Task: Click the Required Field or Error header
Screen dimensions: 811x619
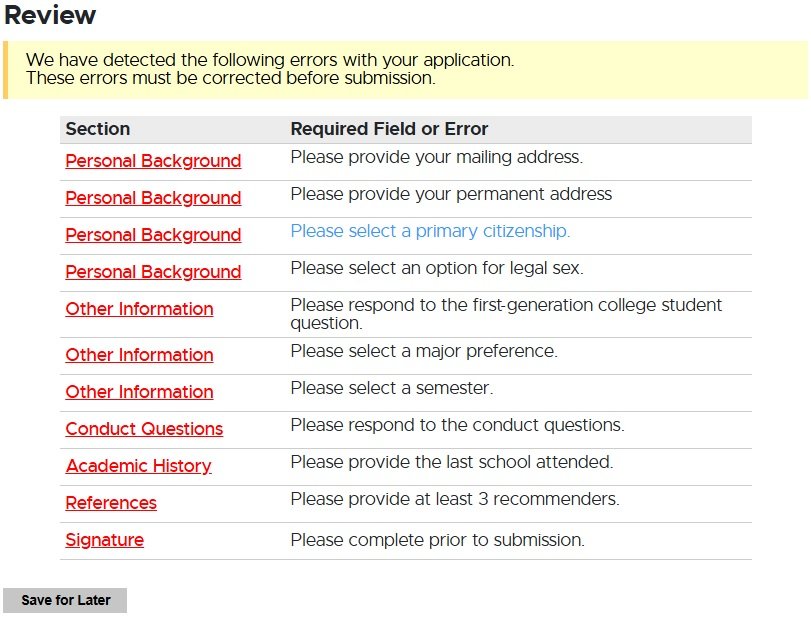Action: 389,129
